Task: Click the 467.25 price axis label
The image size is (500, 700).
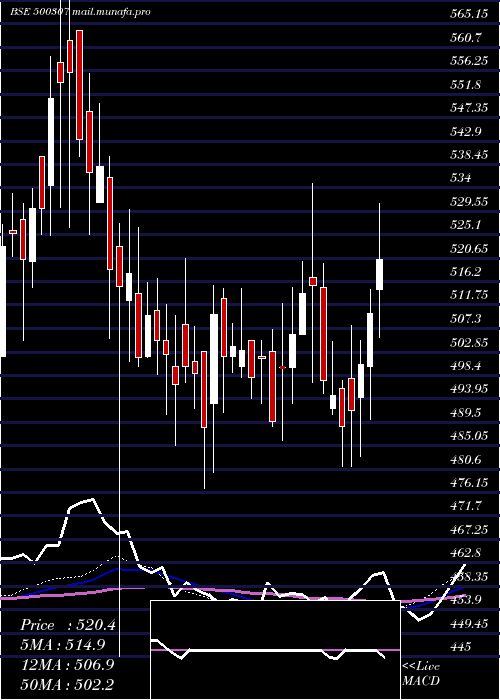Action: point(468,530)
